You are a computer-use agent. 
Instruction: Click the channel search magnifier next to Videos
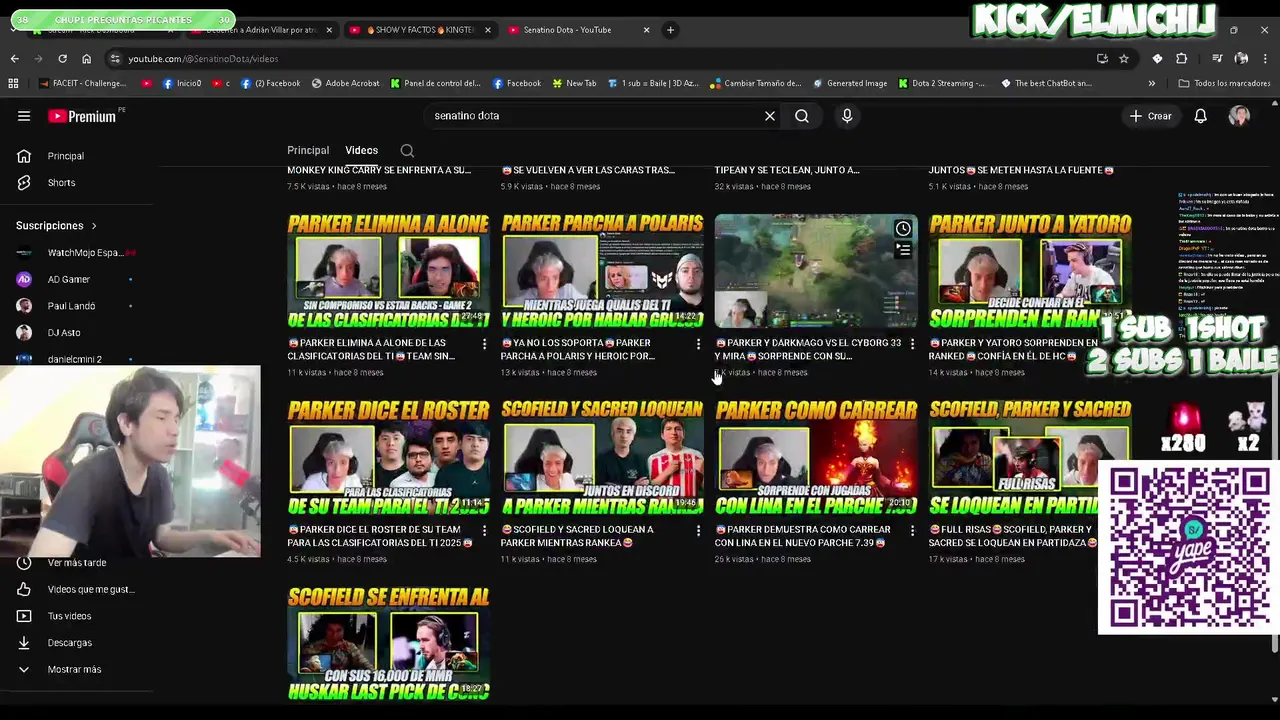[407, 151]
